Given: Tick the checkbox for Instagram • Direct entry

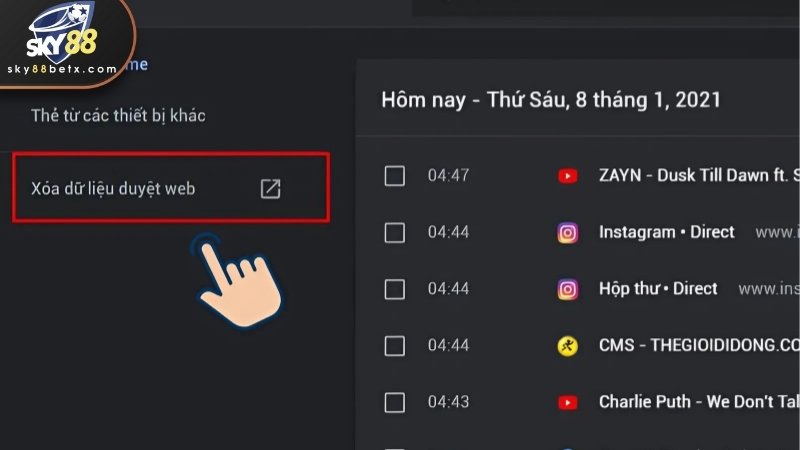Looking at the screenshot, I should (x=394, y=233).
